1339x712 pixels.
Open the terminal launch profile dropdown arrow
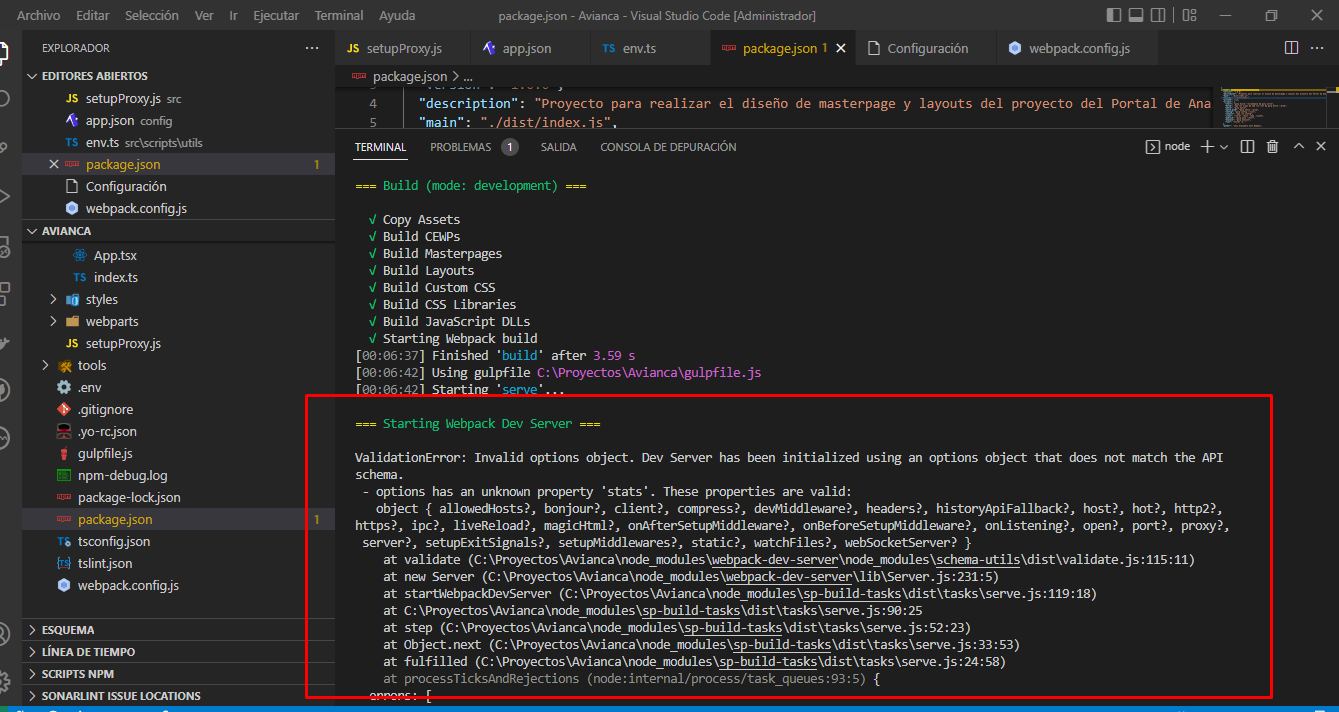[x=1224, y=147]
